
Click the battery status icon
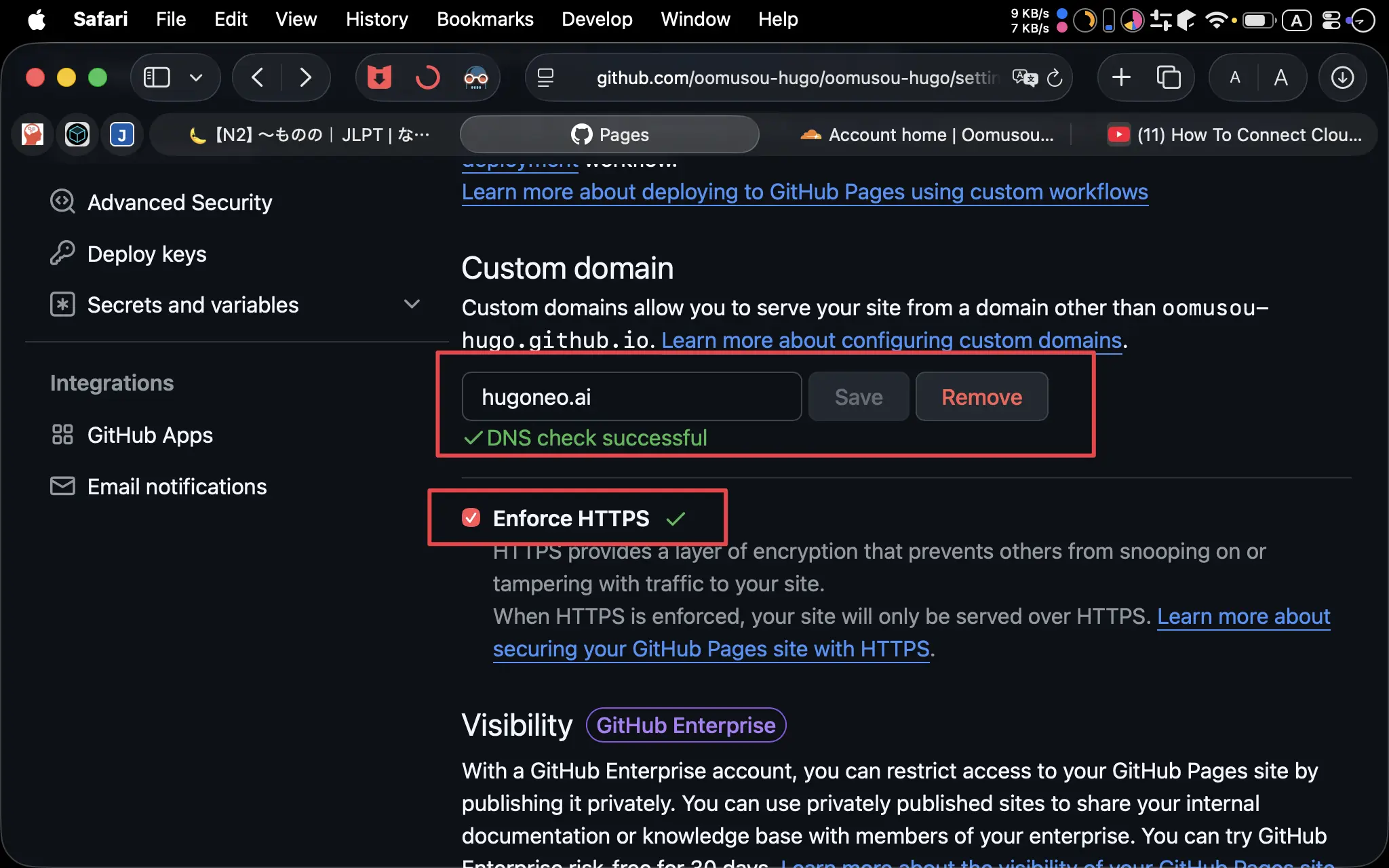1259,20
